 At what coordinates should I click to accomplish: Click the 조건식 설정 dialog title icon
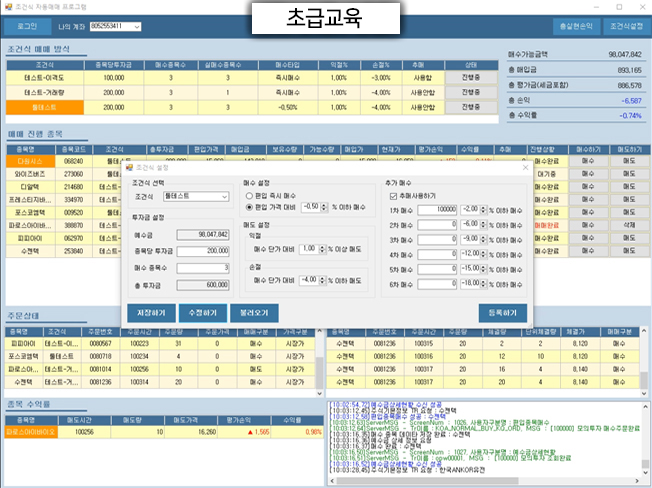click(129, 168)
